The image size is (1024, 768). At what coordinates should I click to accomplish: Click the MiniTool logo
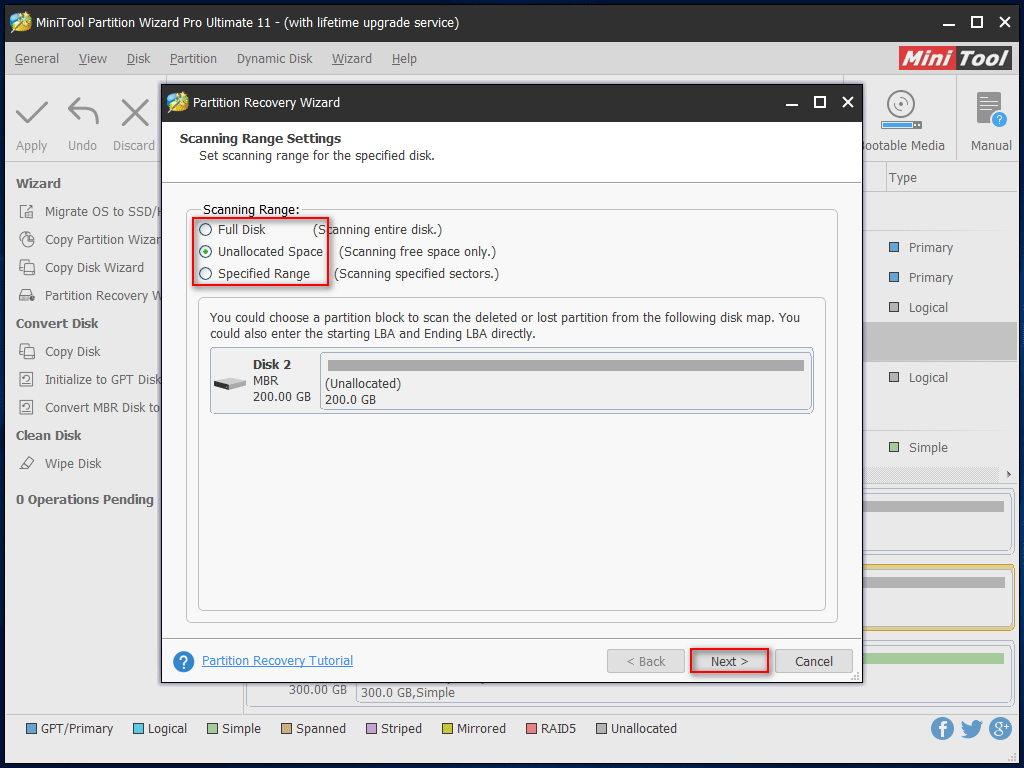point(955,58)
